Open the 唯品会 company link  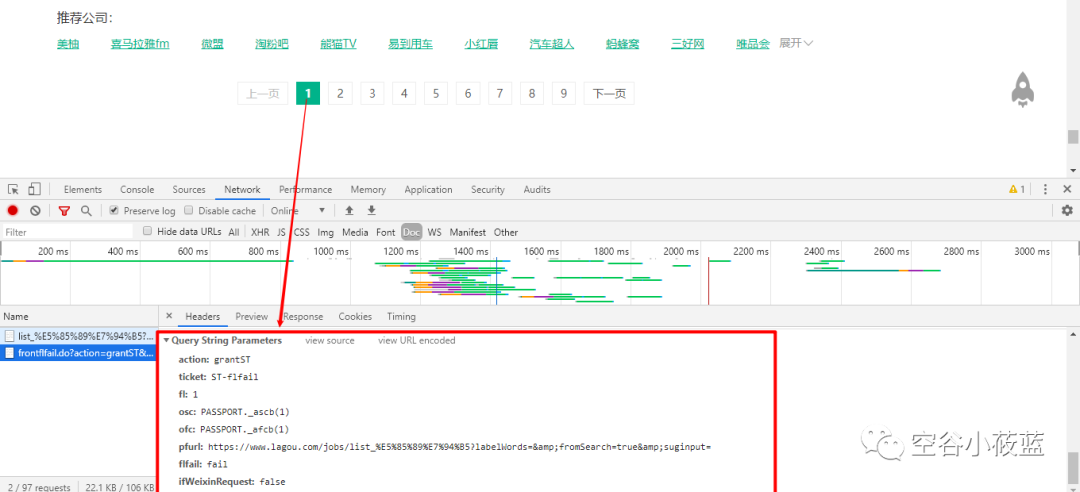point(753,44)
